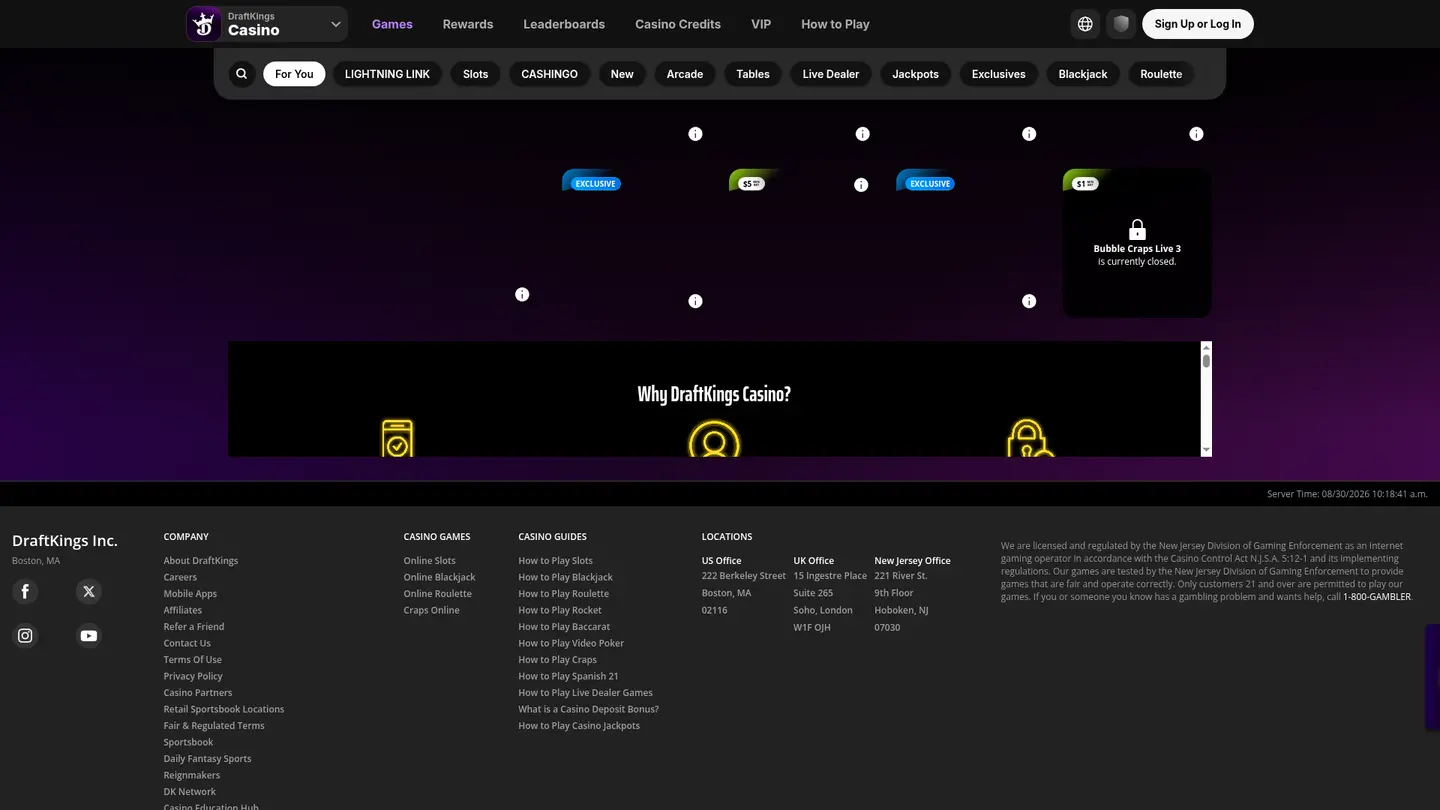Open How to Play Casino Jackpots guide

579,726
